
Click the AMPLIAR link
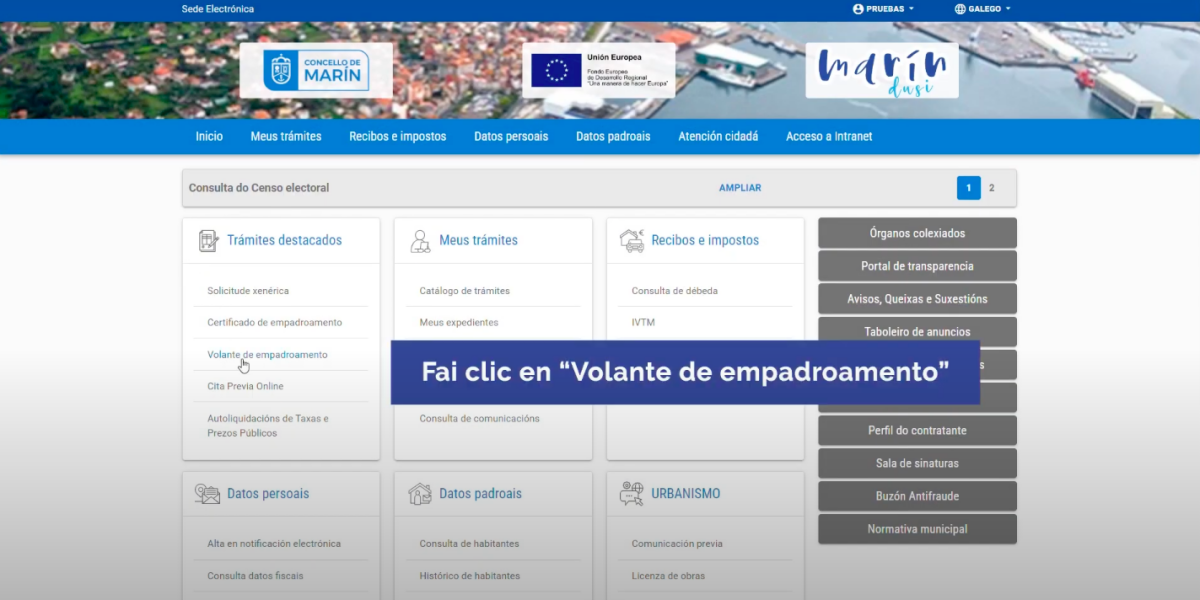coord(740,188)
